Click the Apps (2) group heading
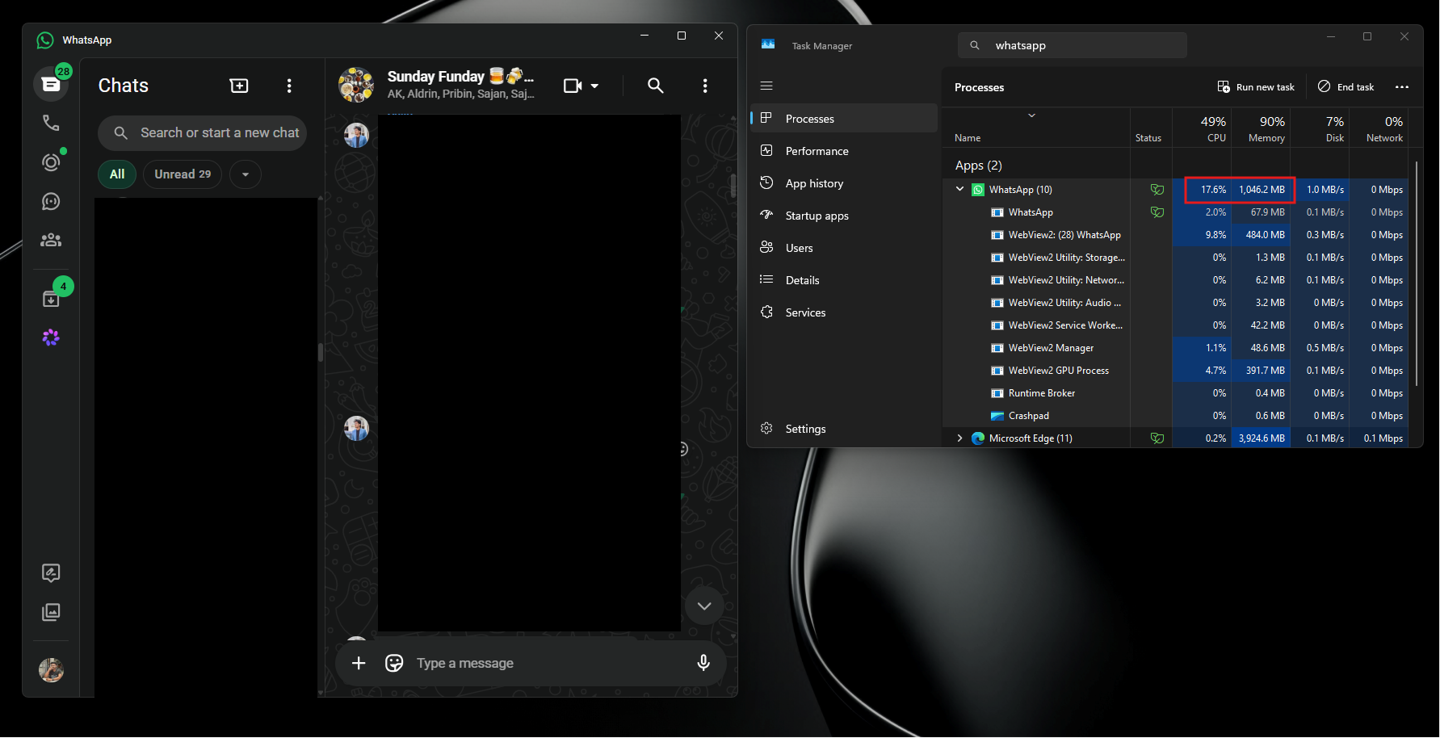The width and height of the screenshot is (1440, 738). coord(978,165)
